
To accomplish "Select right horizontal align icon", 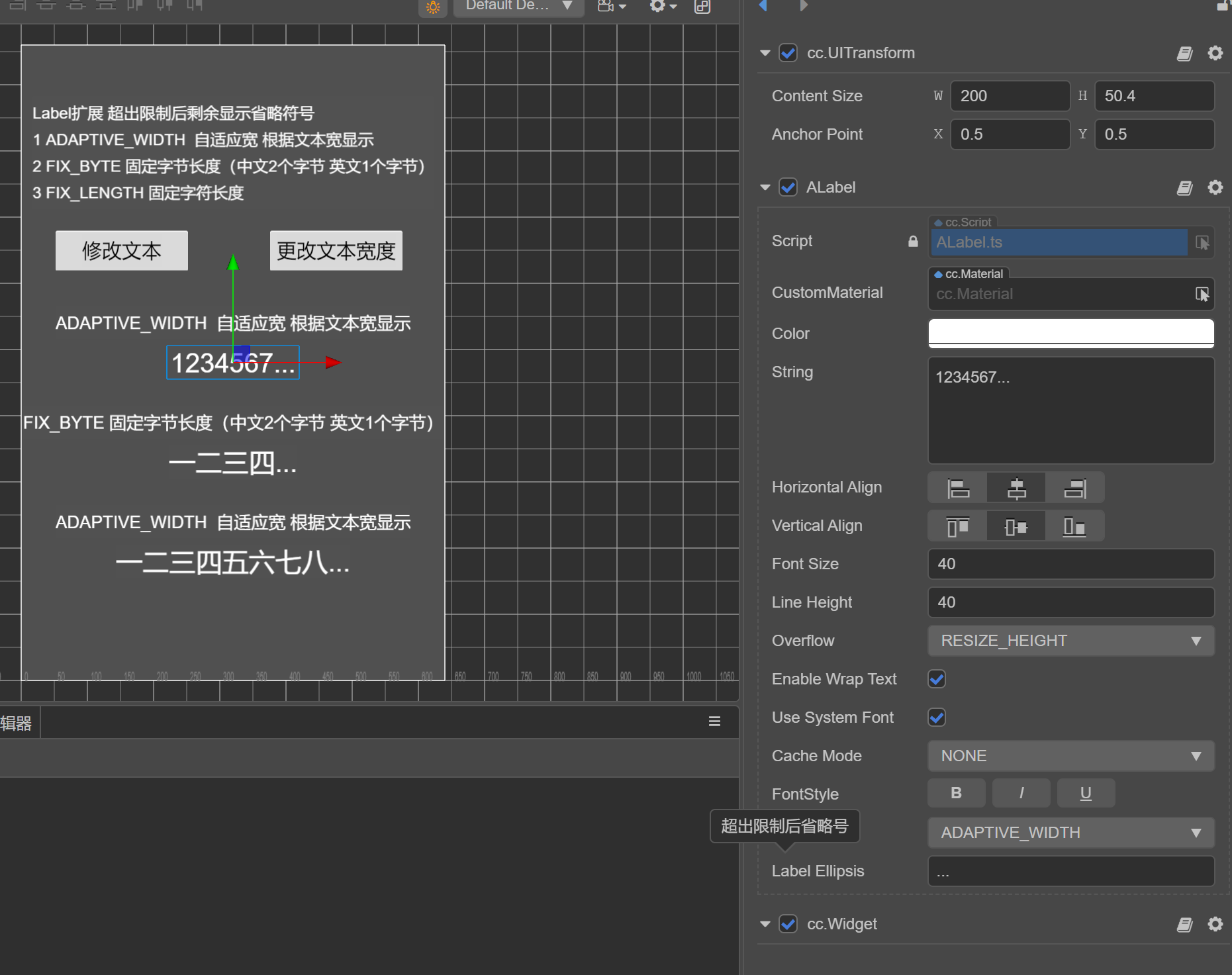I will point(1074,488).
